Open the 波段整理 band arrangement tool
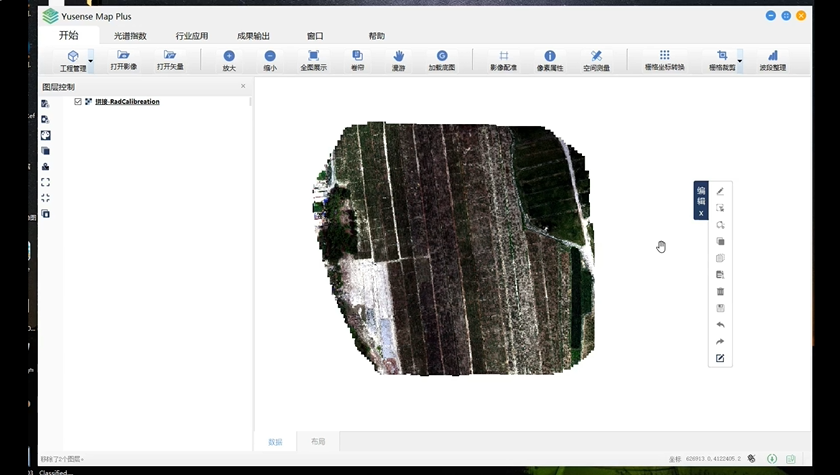This screenshot has height=475, width=840. [x=772, y=59]
